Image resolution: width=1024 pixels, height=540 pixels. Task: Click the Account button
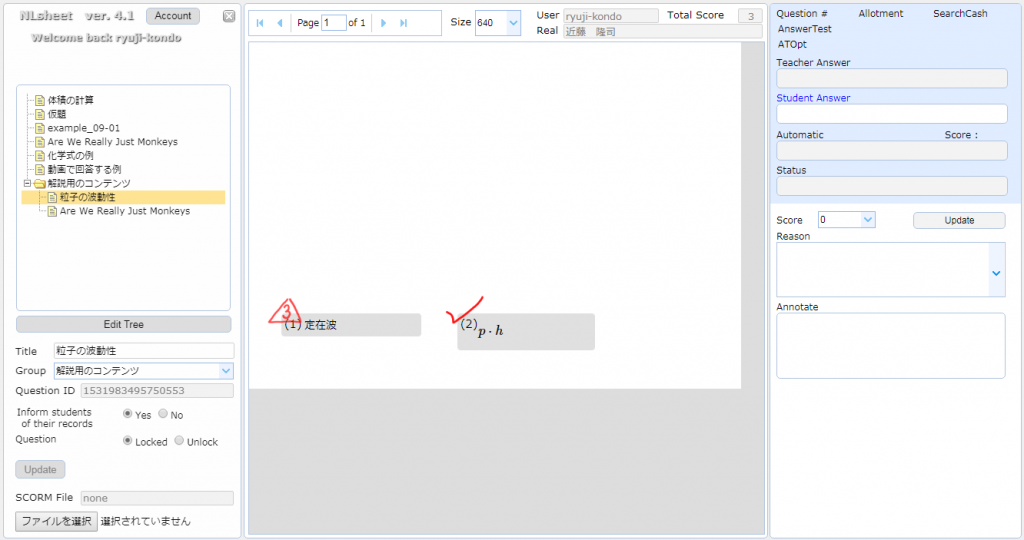[x=173, y=16]
